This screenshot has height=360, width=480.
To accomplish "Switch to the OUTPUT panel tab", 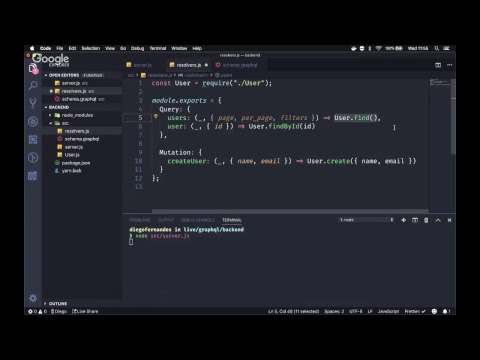I will [x=166, y=220].
